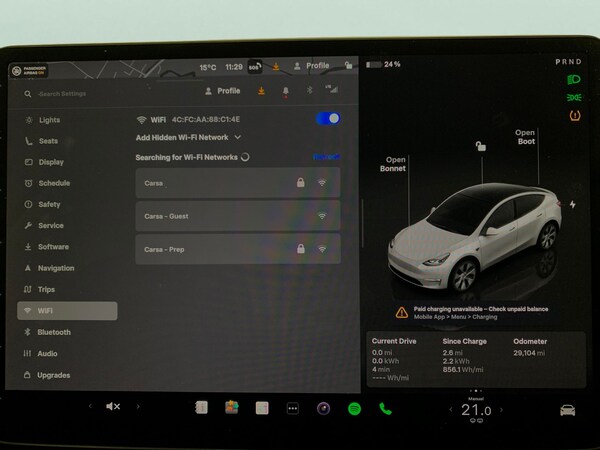Tap the SOS icon in status bar
The height and width of the screenshot is (450, 600).
point(254,67)
